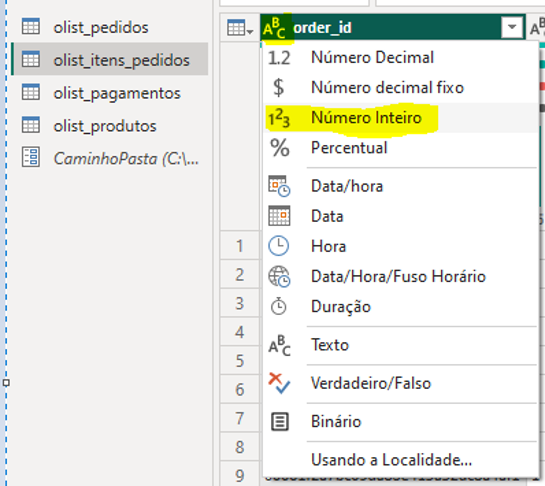Open the olist_produtos query
This screenshot has height=486, width=545.
coord(110,125)
